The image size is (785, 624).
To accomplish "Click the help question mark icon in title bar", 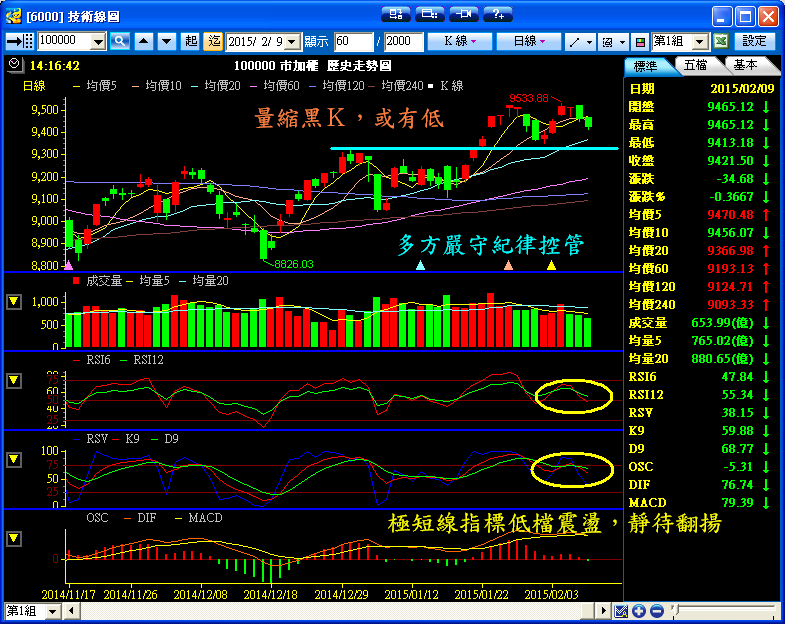I will pyautogui.click(x=497, y=14).
